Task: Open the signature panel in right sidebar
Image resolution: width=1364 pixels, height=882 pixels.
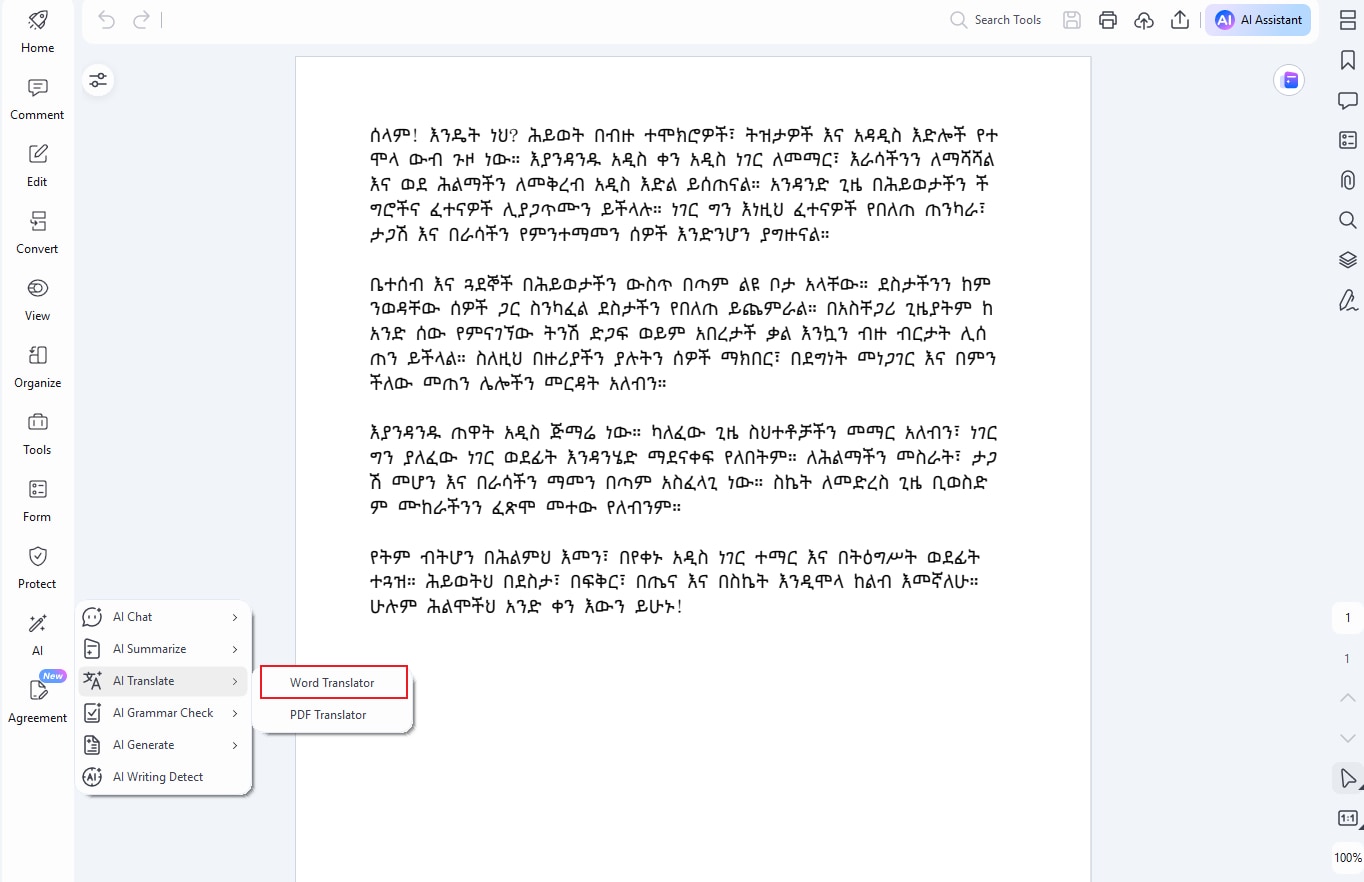Action: click(x=1347, y=300)
